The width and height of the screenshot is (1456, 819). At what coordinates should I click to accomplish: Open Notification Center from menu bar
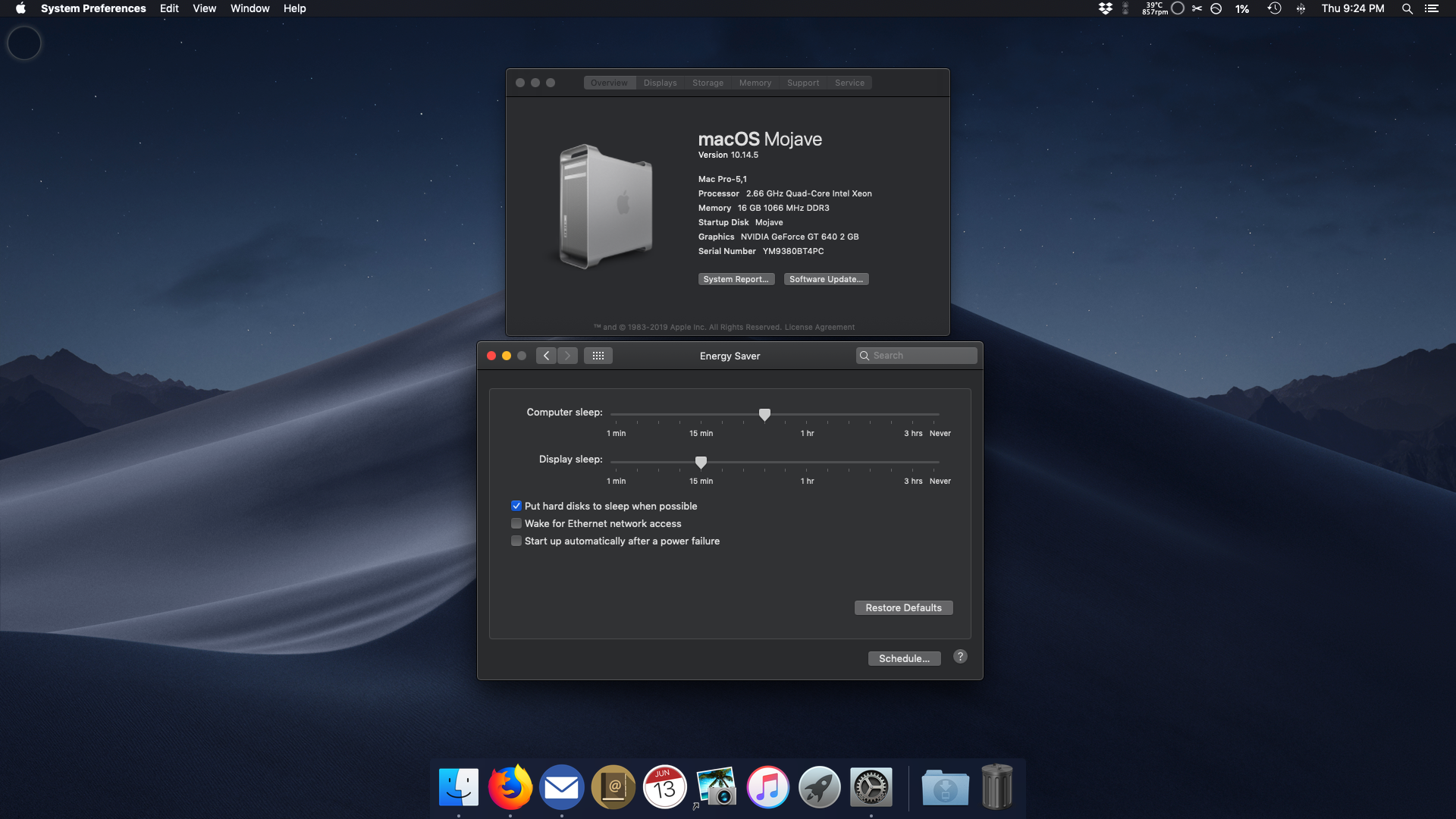[1431, 8]
